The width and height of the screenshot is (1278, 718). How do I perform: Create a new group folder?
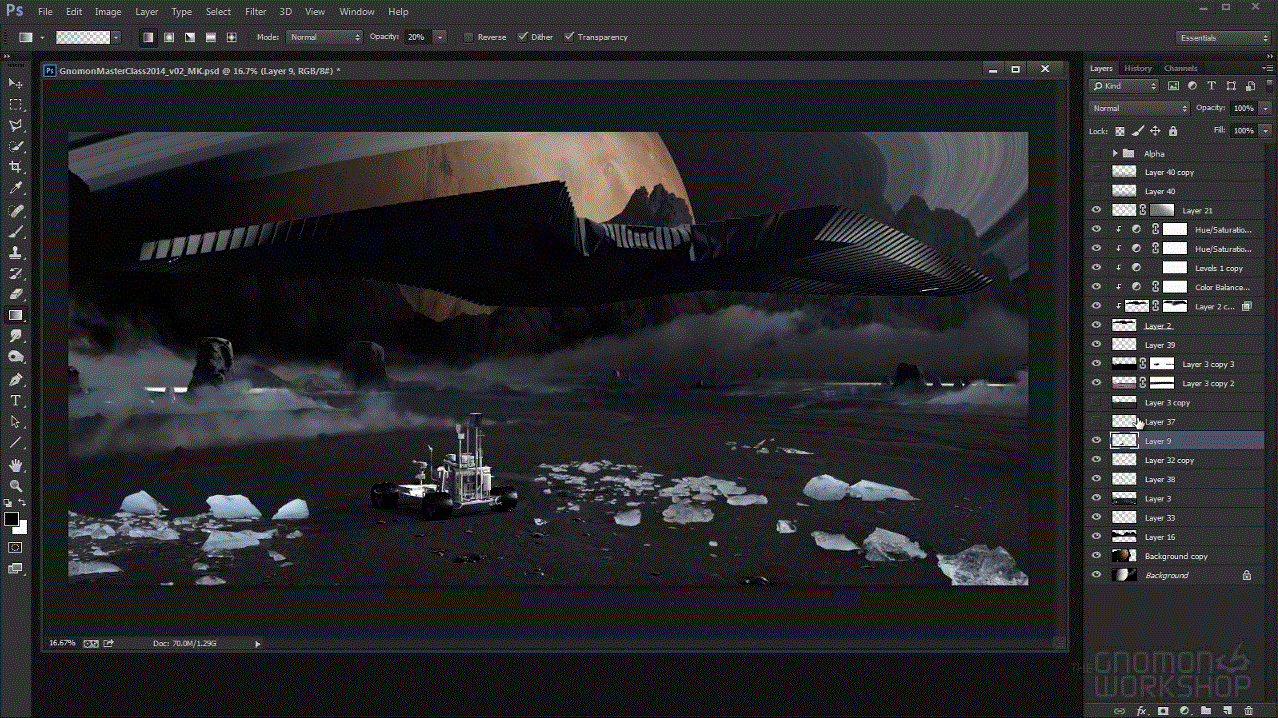[1207, 711]
